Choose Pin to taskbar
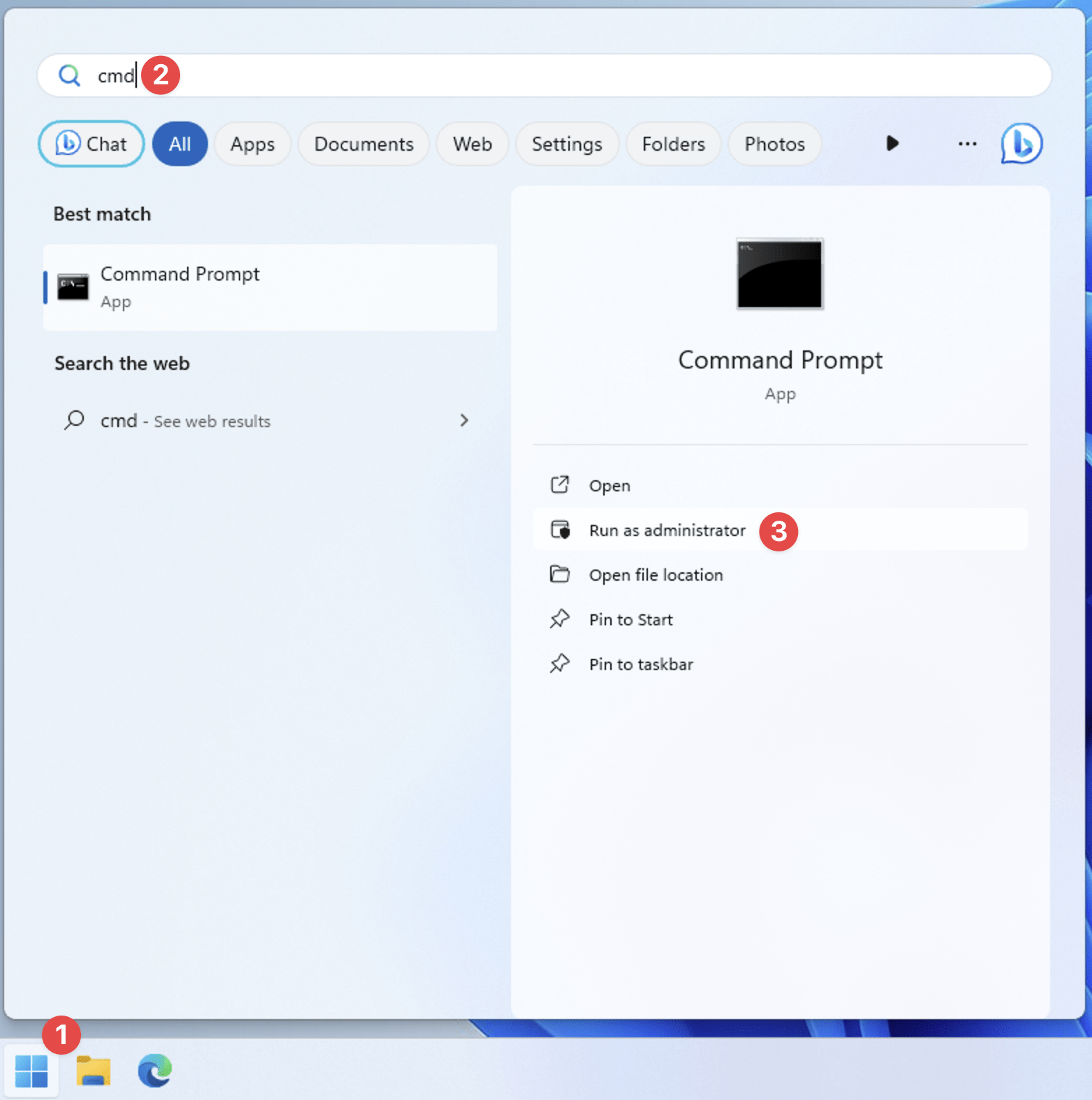Viewport: 1092px width, 1100px height. click(x=780, y=664)
